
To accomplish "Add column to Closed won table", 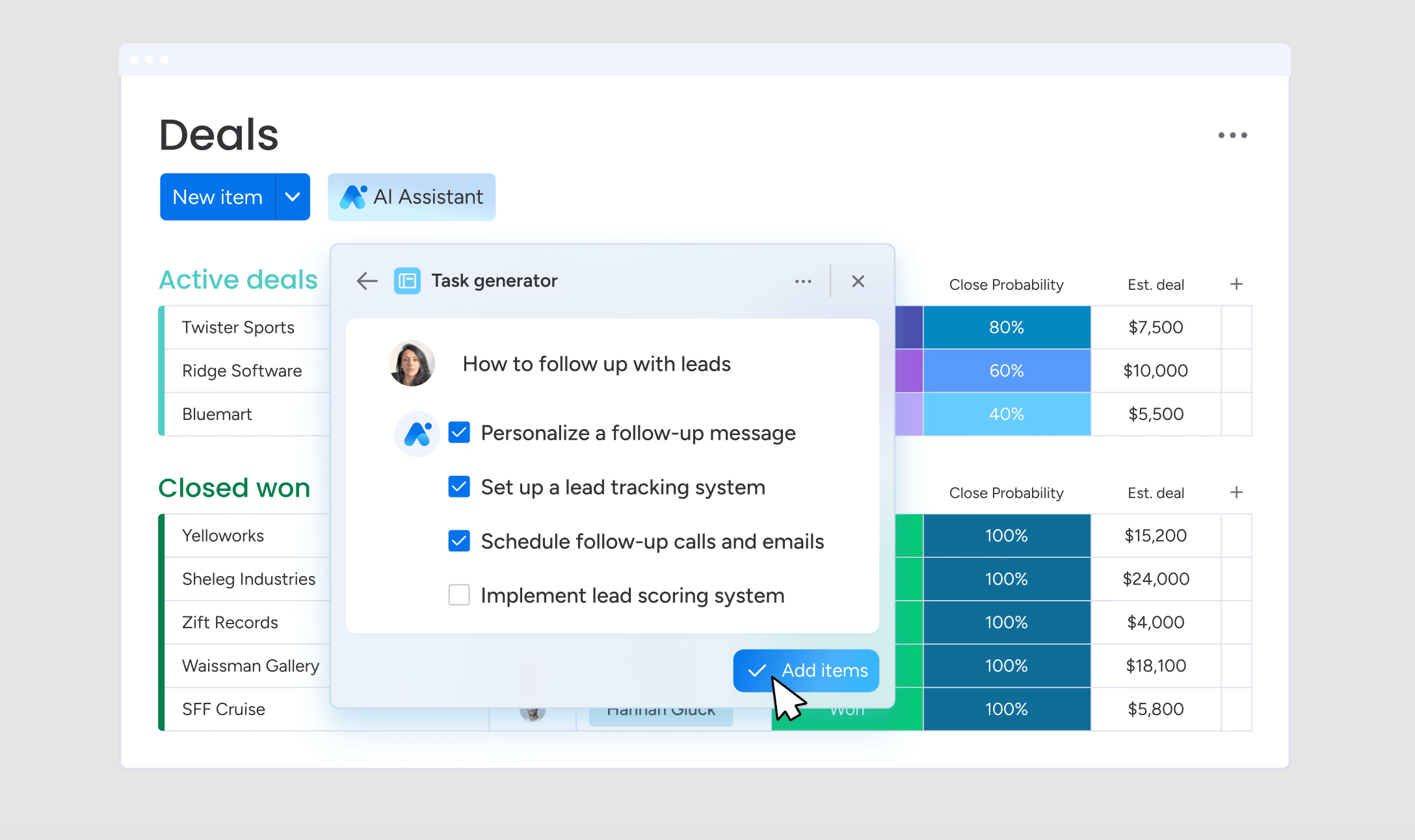I will pos(1236,492).
